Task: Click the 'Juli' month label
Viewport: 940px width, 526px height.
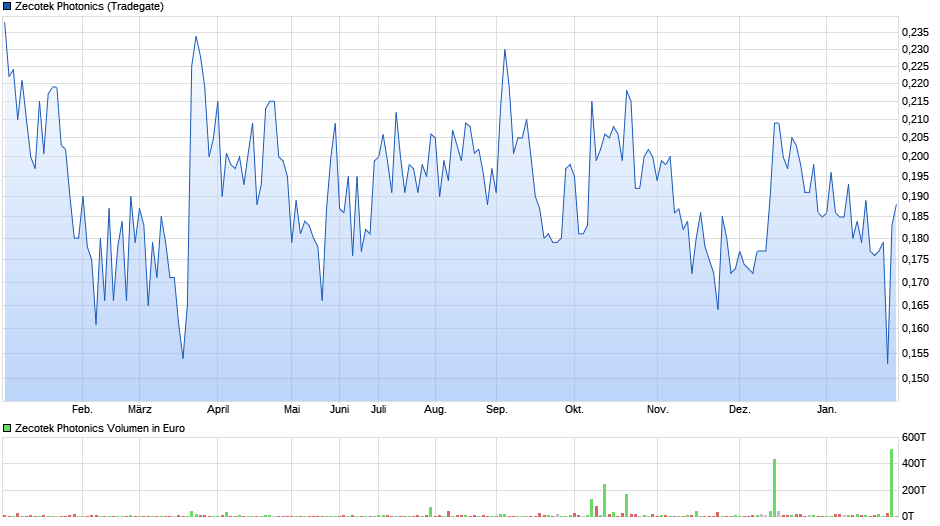Action: click(x=378, y=410)
